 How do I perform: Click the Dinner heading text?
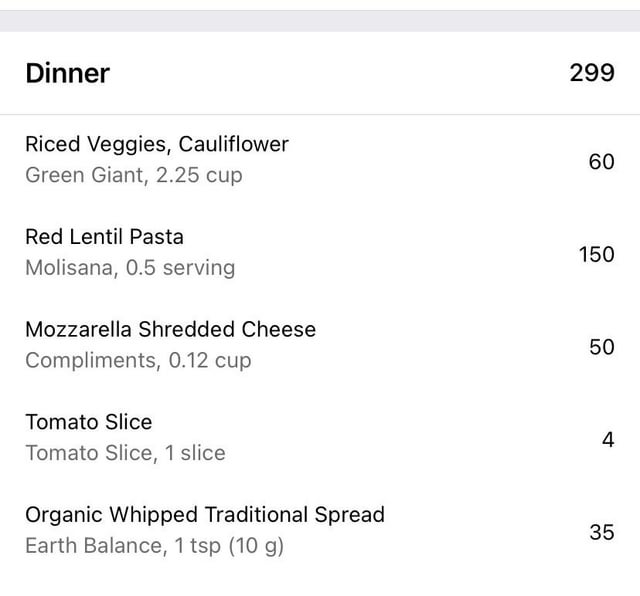[68, 73]
